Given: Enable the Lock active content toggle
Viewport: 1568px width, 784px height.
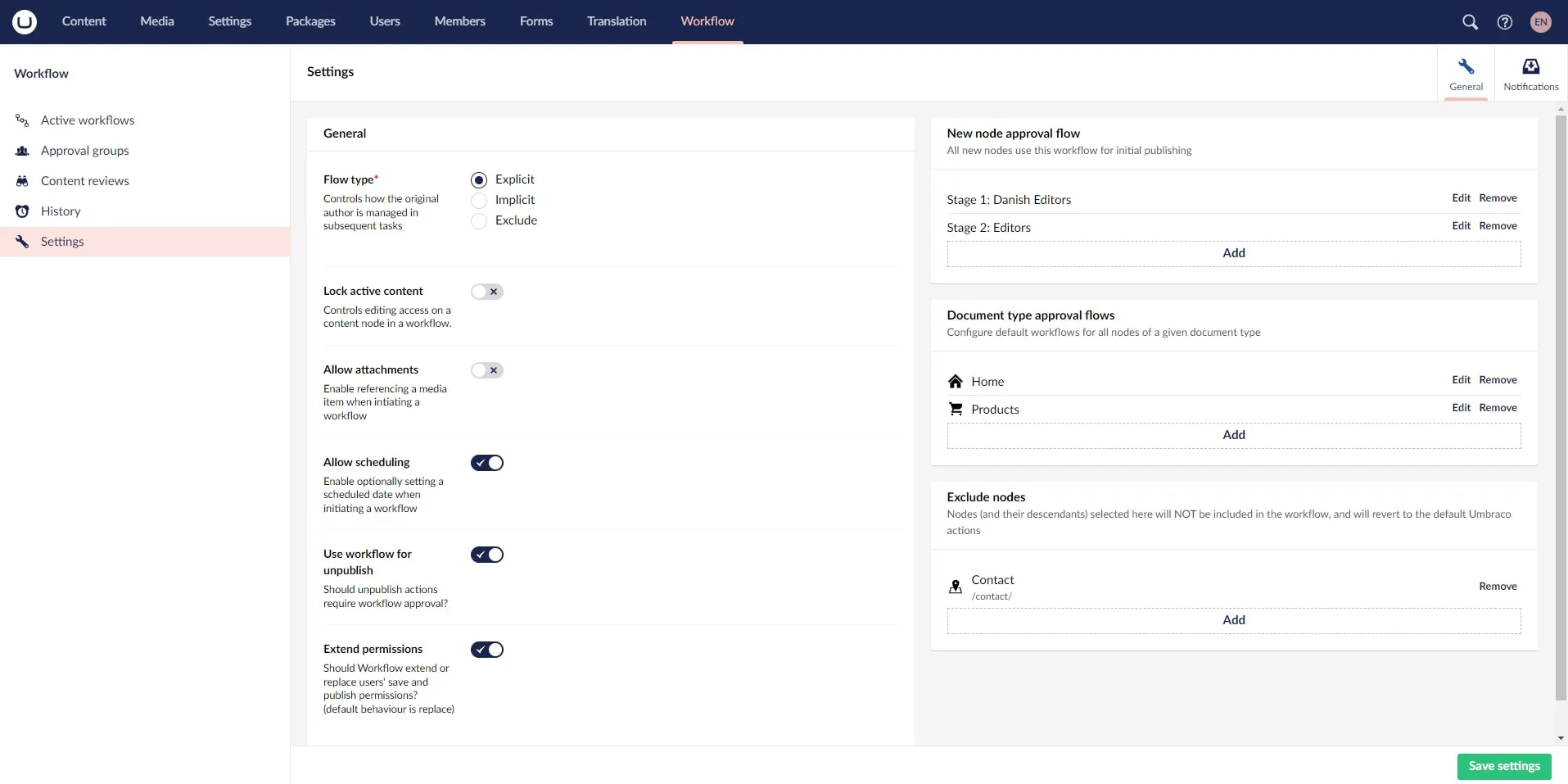Looking at the screenshot, I should pyautogui.click(x=486, y=292).
